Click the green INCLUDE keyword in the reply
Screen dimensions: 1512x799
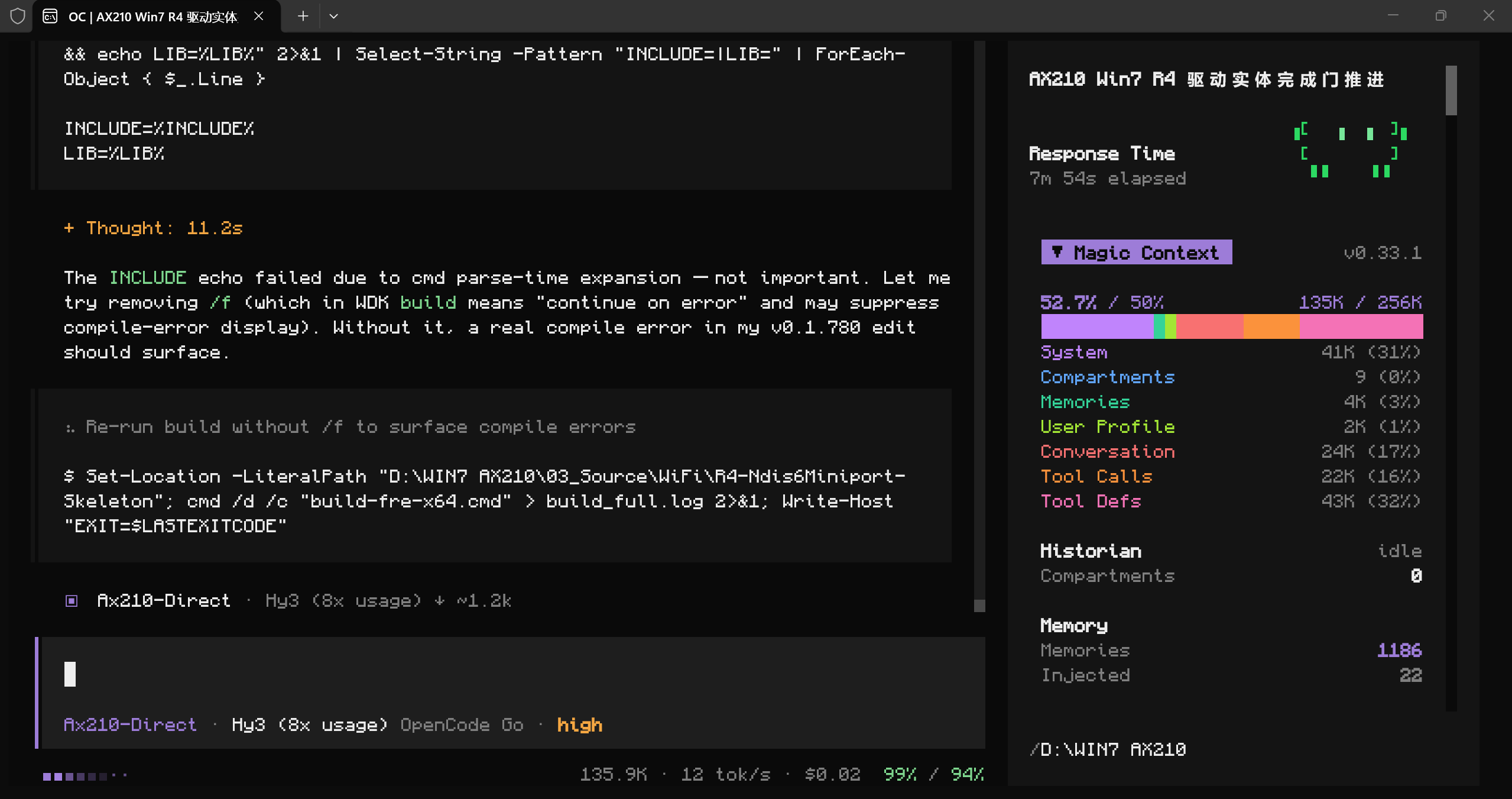pyautogui.click(x=148, y=278)
